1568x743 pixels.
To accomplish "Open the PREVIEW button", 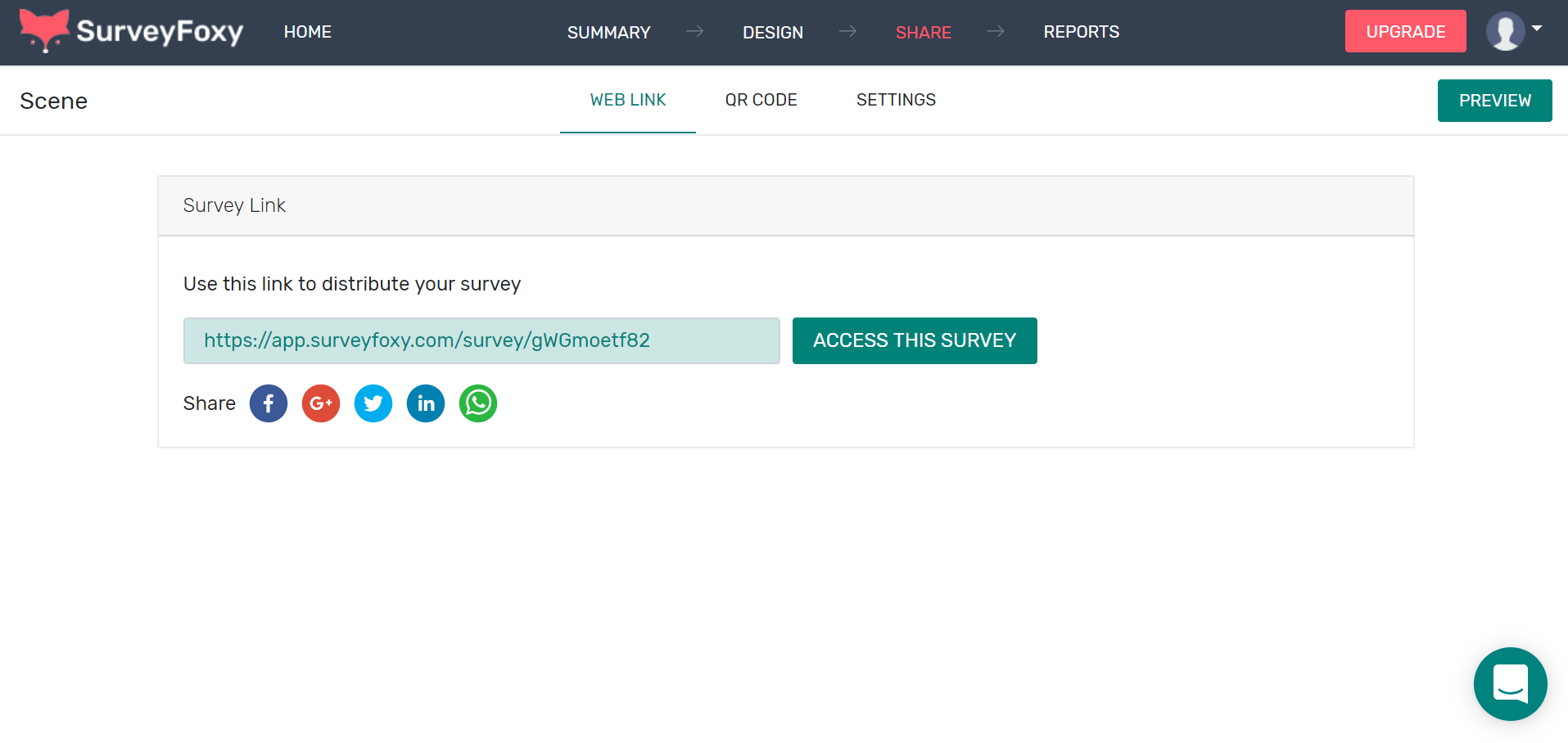I will [x=1494, y=100].
